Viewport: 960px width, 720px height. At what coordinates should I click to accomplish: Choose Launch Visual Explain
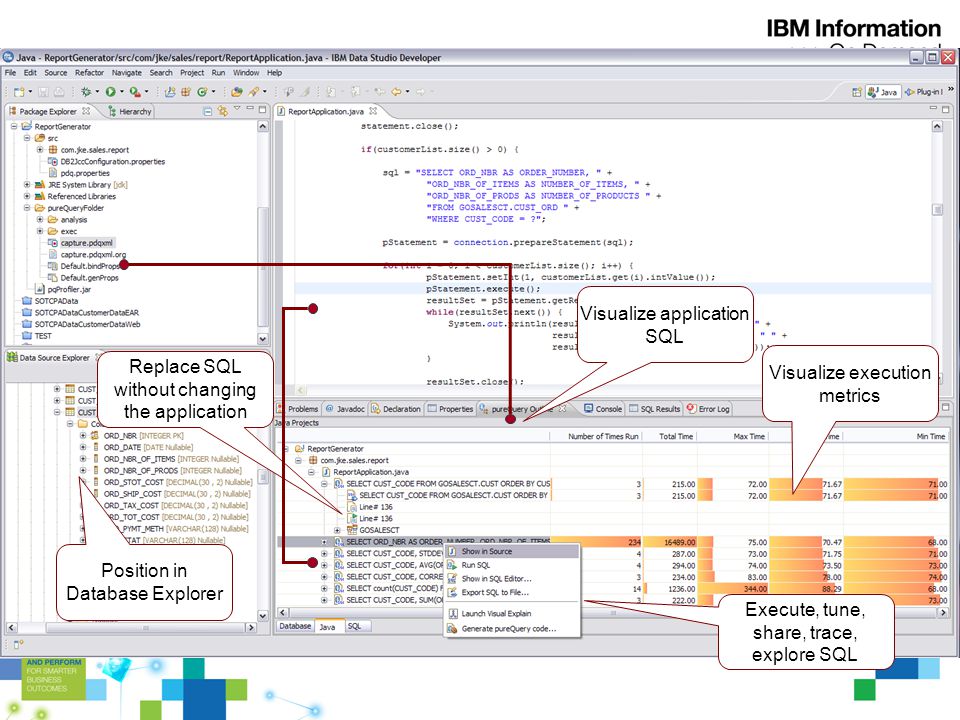512,613
